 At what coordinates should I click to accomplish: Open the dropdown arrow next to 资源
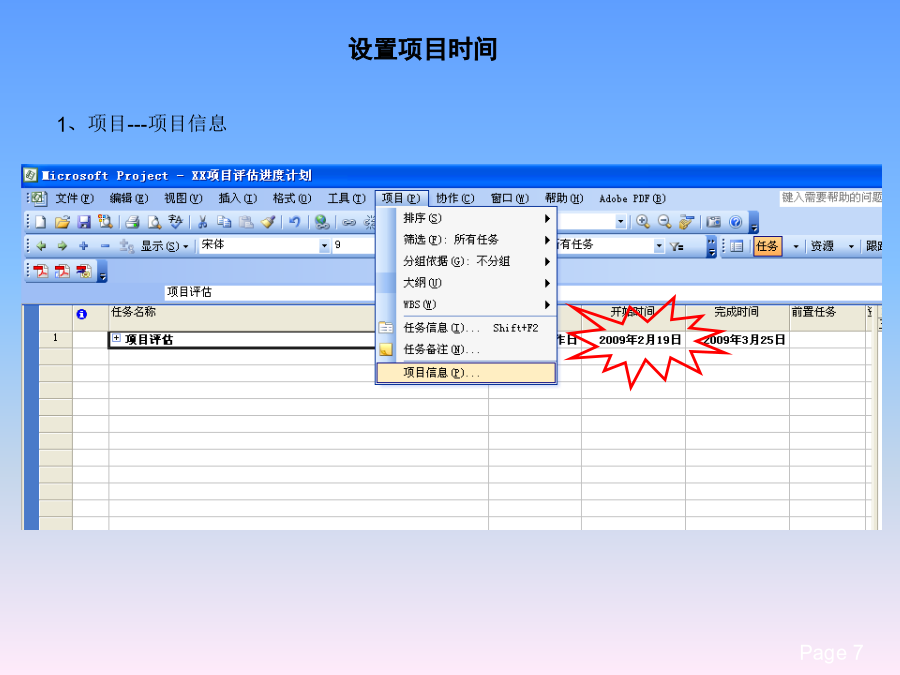coord(851,247)
